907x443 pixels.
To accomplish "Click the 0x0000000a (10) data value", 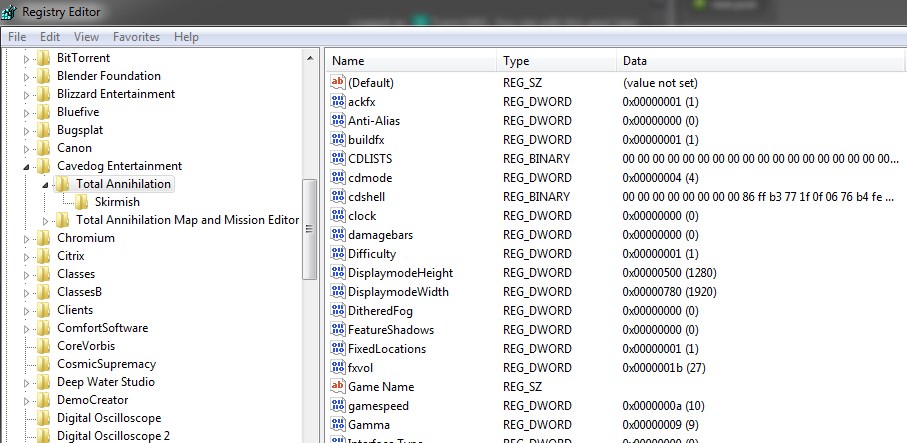I will tap(663, 405).
